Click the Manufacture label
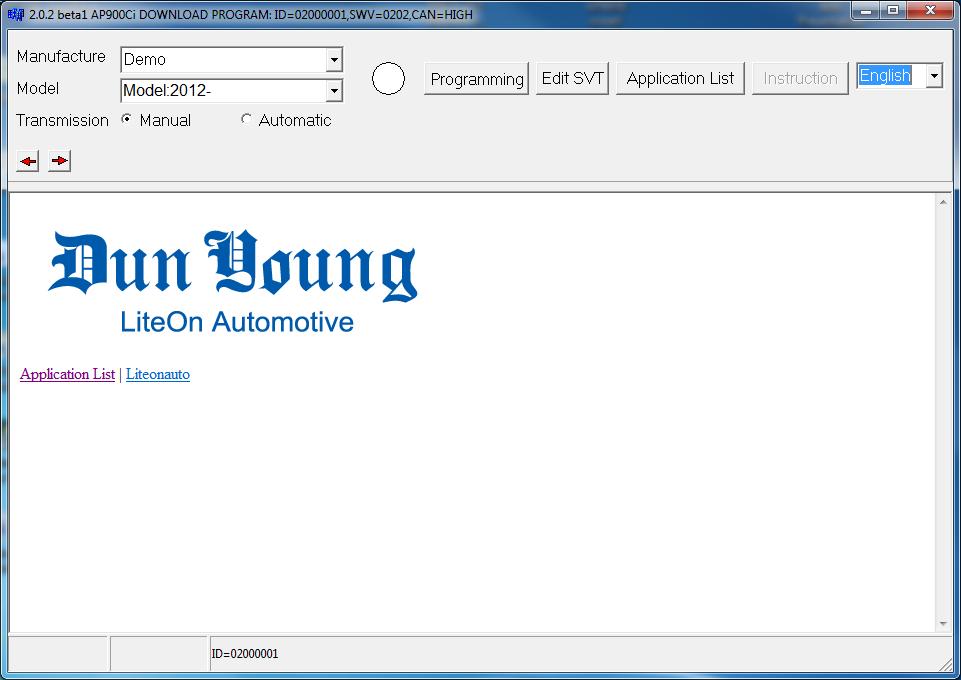 pos(61,56)
